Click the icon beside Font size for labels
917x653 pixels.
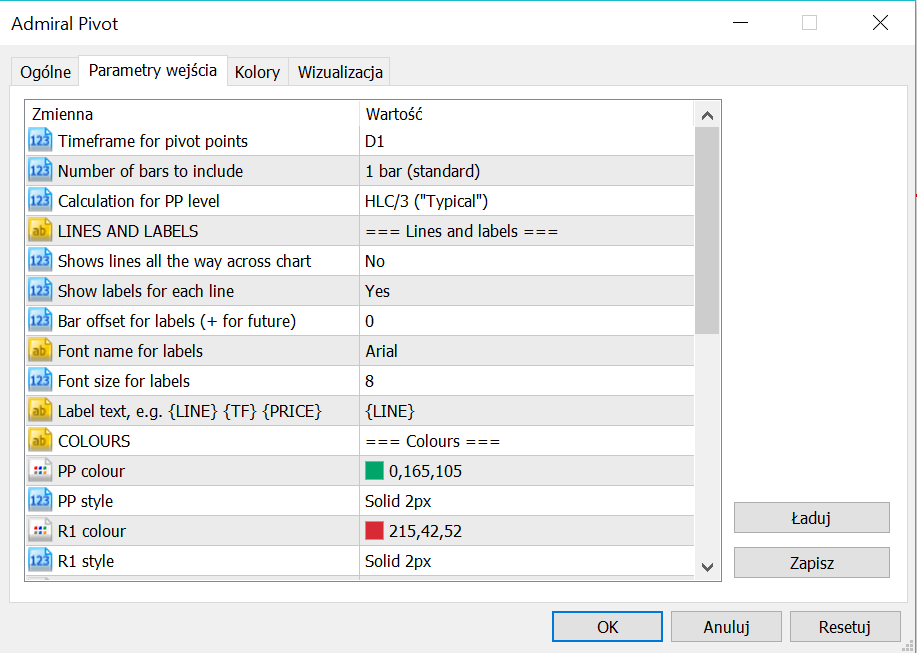click(40, 381)
